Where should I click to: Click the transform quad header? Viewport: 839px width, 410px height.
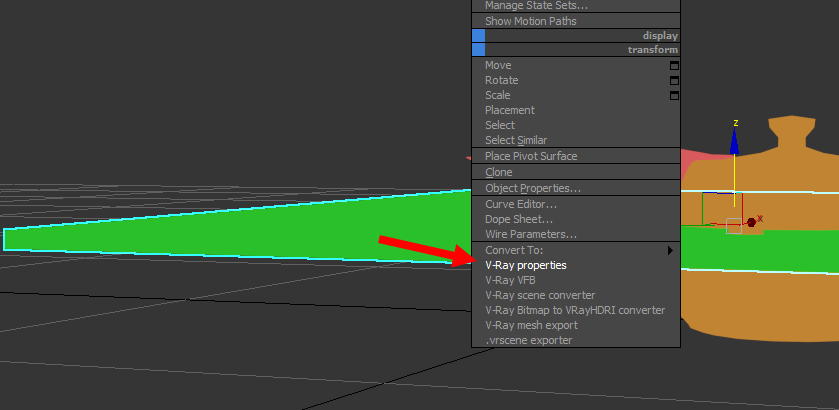(576, 50)
